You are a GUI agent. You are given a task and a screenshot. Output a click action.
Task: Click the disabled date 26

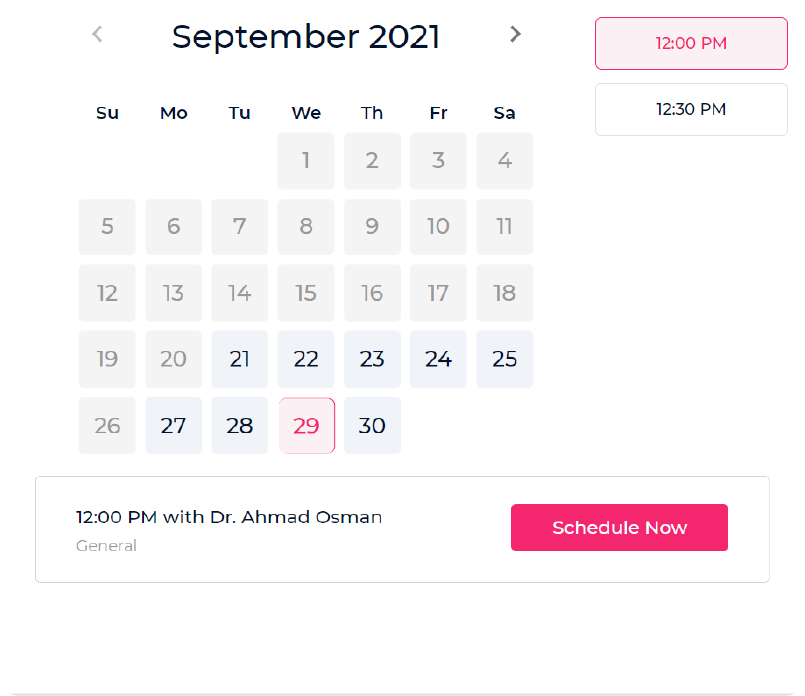pos(107,425)
